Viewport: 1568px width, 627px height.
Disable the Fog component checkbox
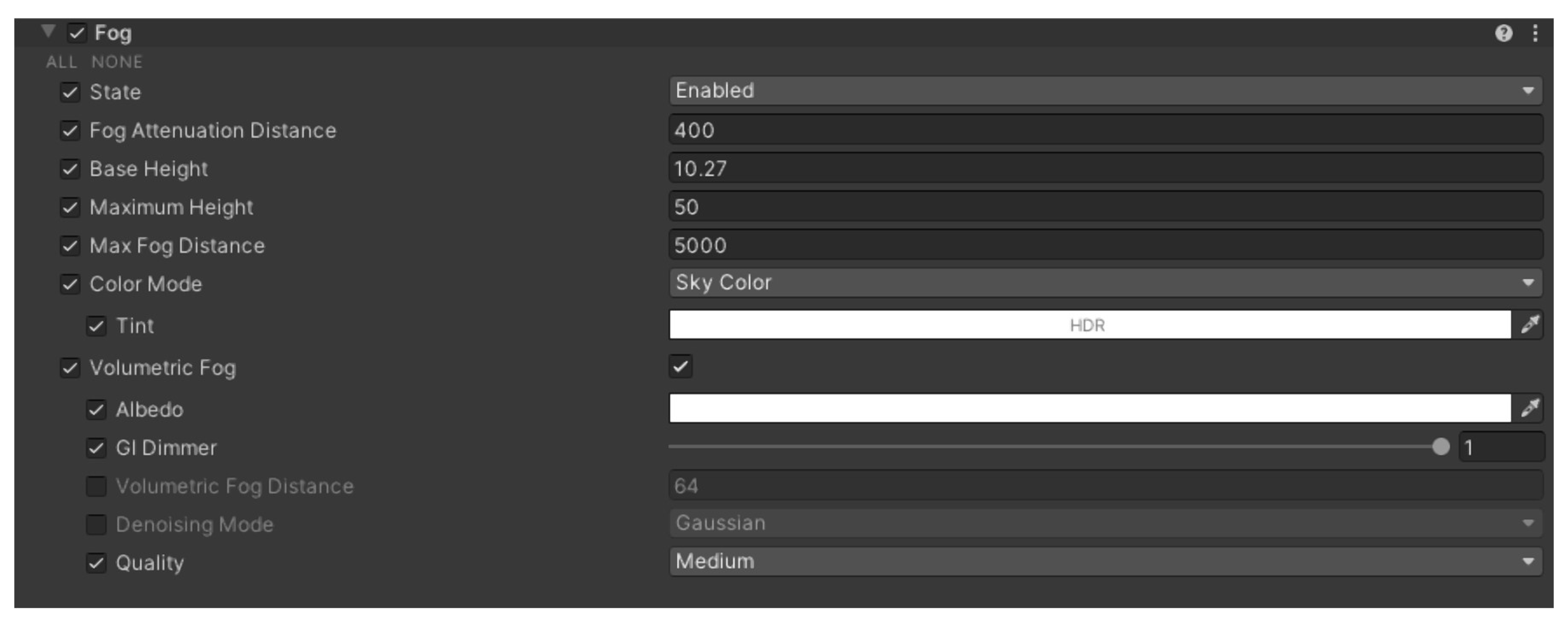[x=75, y=33]
